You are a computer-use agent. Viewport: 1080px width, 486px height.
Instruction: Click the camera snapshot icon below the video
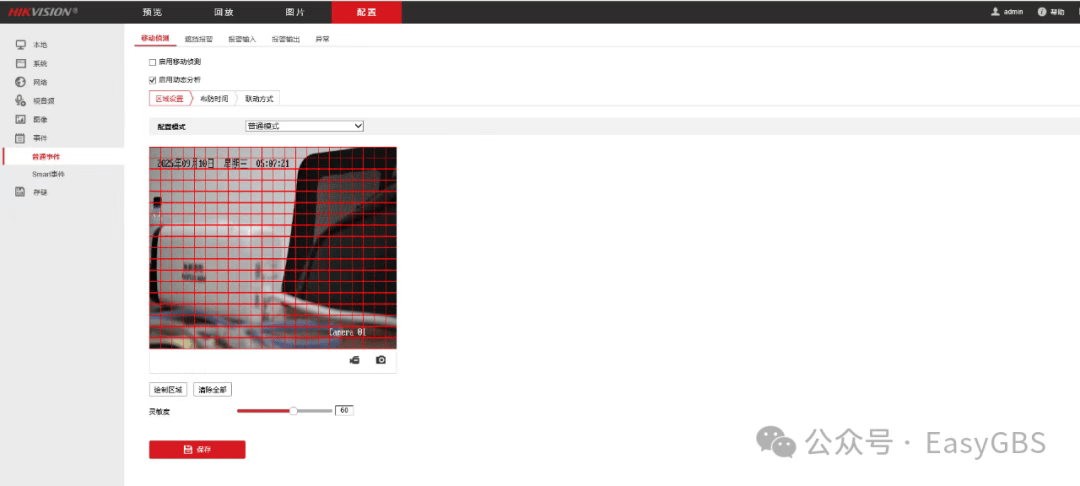(x=380, y=360)
